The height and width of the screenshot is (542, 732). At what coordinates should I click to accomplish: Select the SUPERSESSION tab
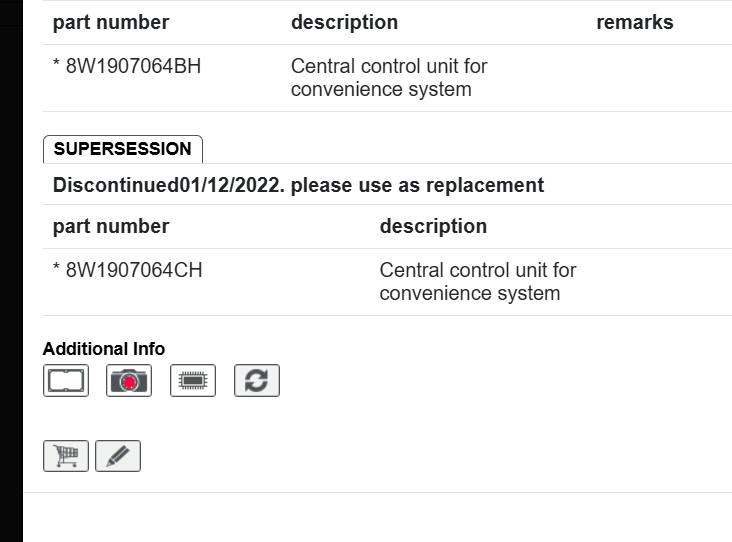pyautogui.click(x=122, y=149)
